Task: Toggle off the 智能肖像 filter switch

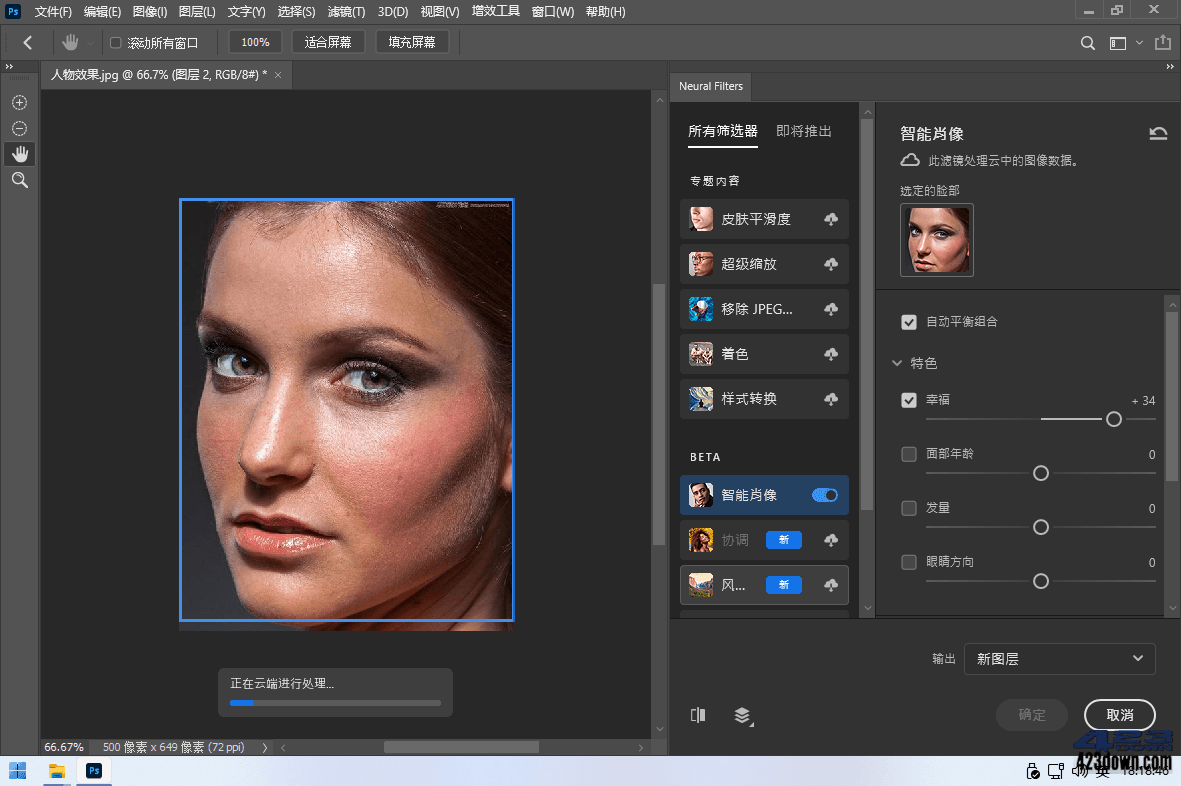Action: coord(825,495)
